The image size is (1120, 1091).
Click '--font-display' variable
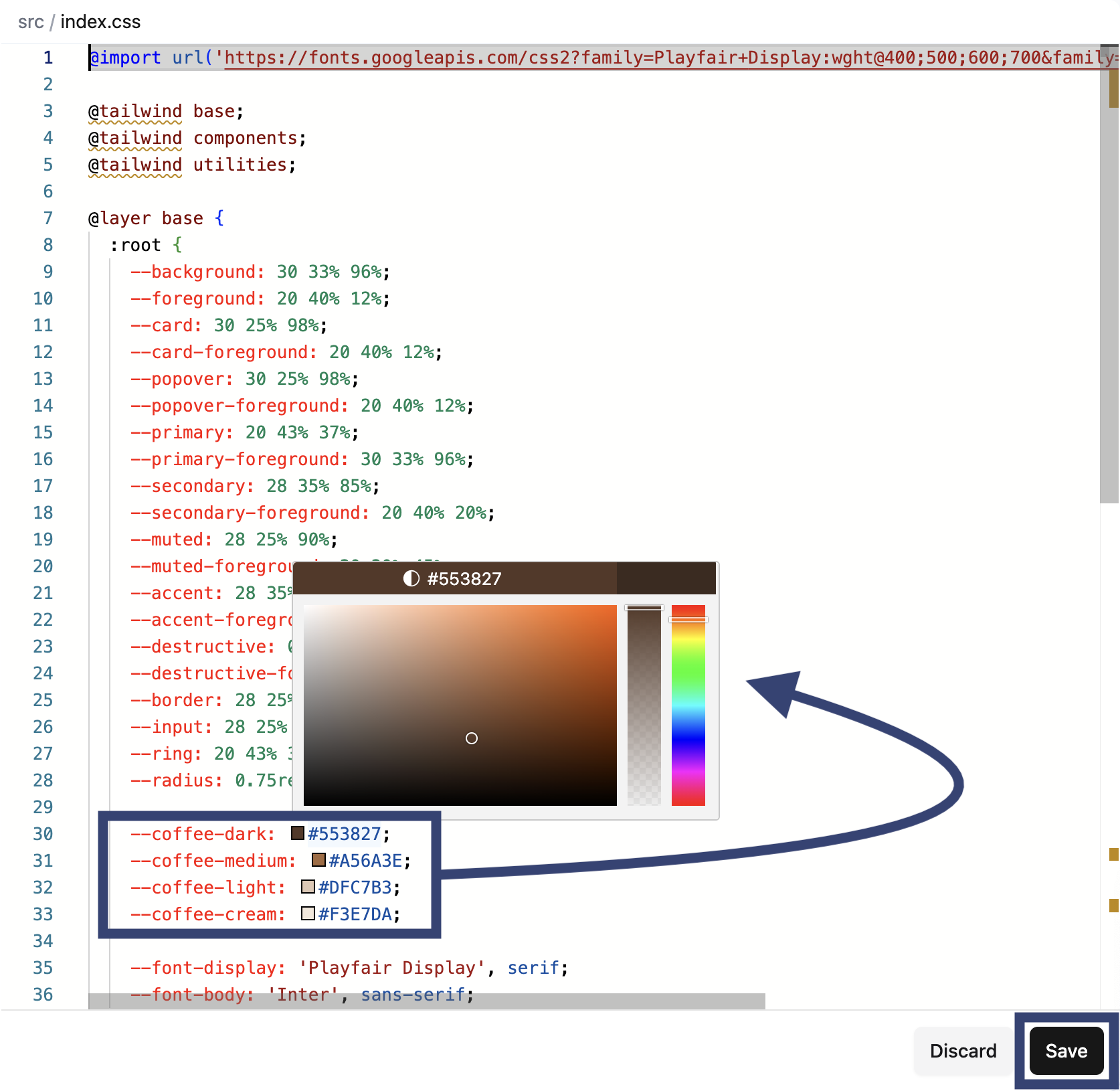click(x=203, y=968)
